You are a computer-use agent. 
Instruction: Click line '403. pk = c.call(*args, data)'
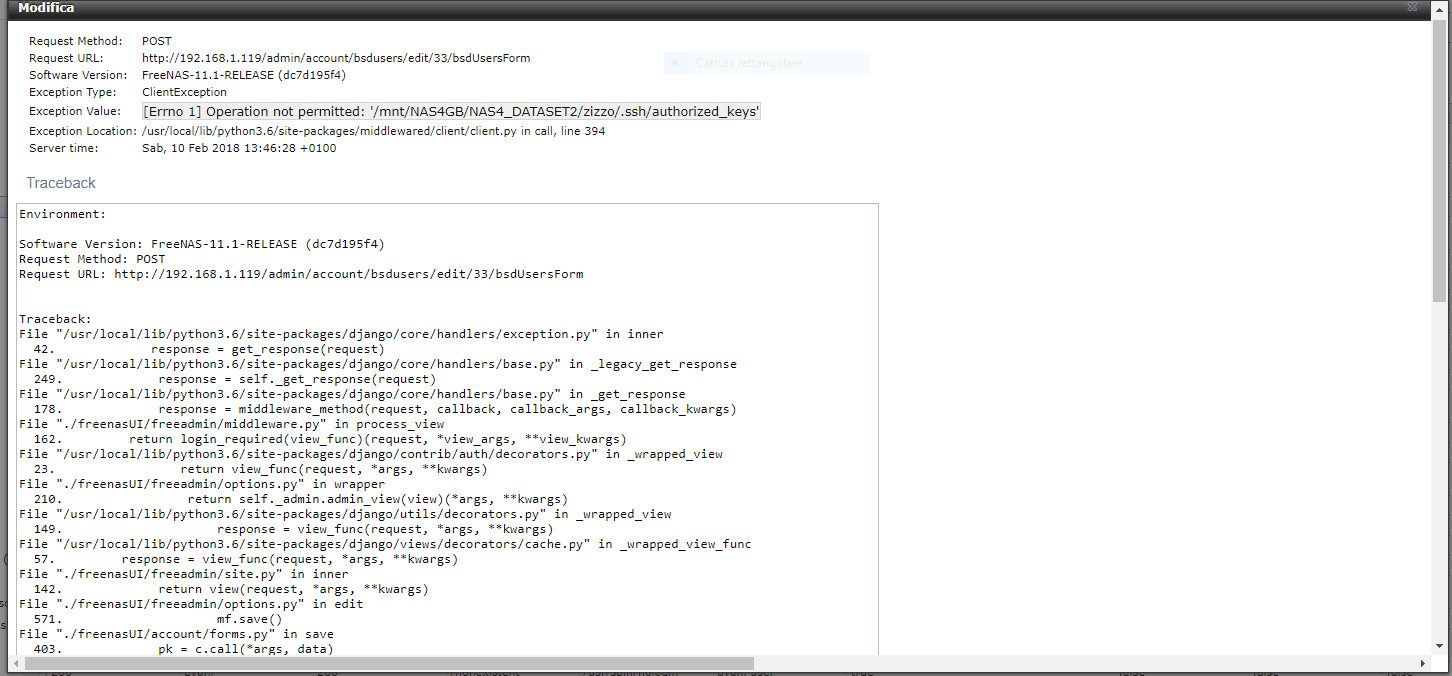click(183, 649)
